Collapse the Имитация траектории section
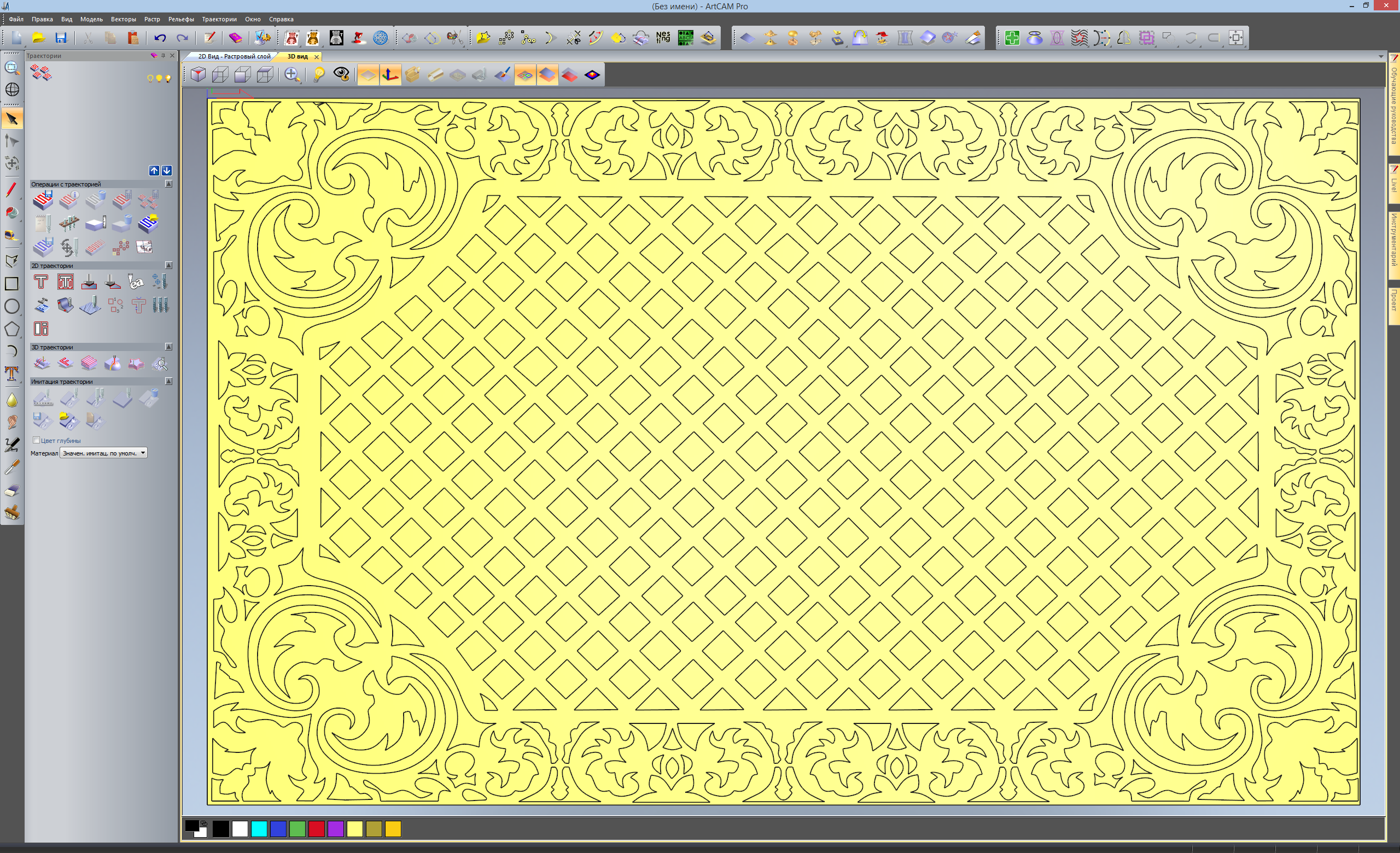The image size is (1400, 853). 169,381
